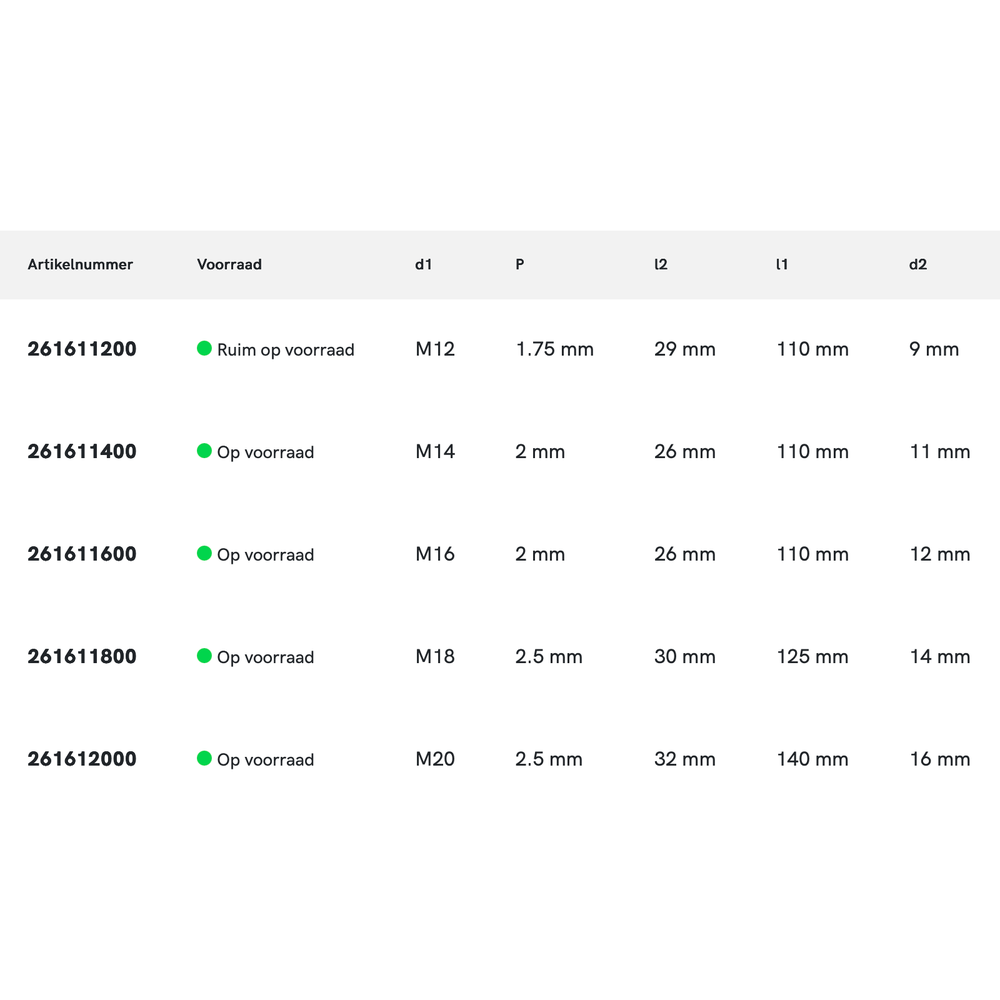Click the green stock indicator for 261611400
Screen dimensions: 1000x1000
click(204, 451)
